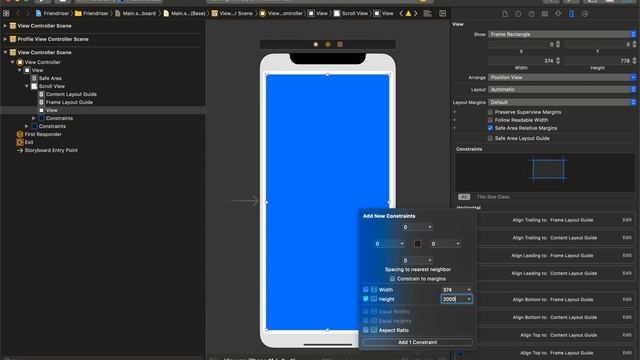Viewport: 640px width, 360px height.
Task: Open the Layout Automatic dropdown
Action: pos(562,89)
